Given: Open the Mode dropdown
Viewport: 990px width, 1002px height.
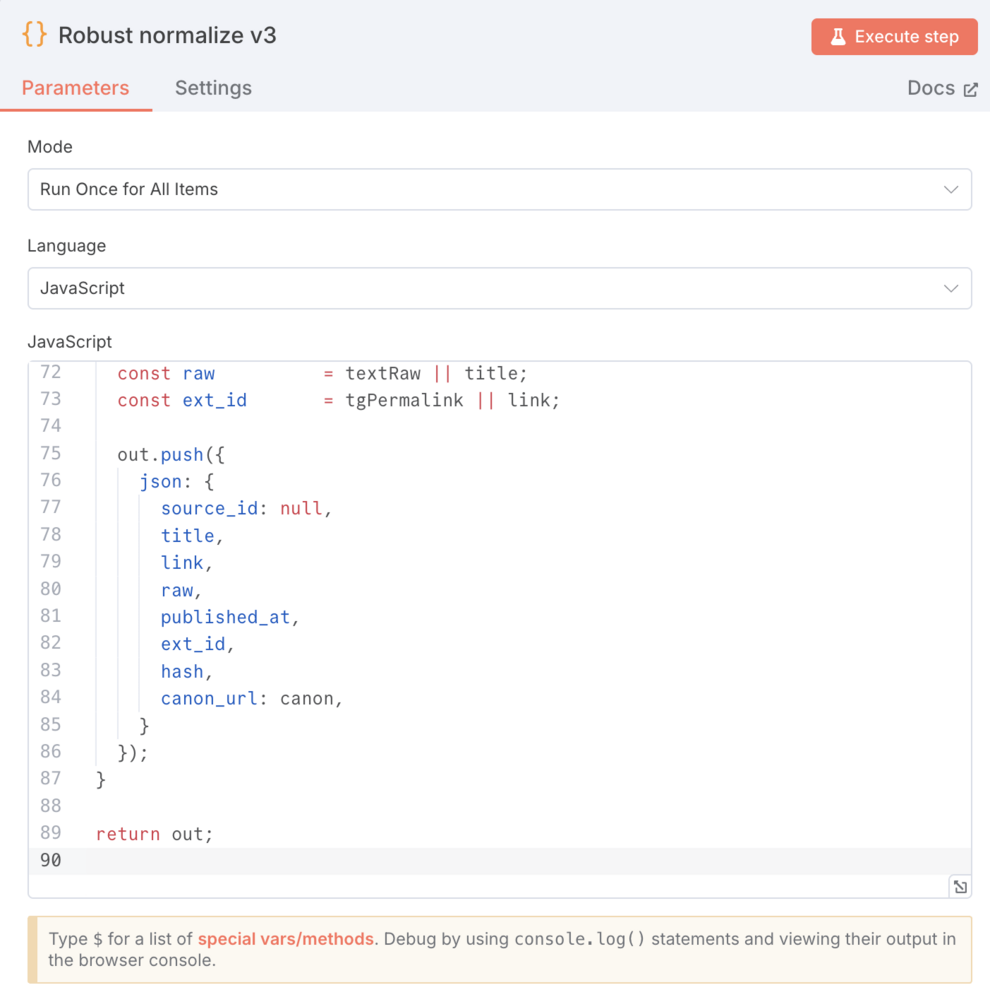Looking at the screenshot, I should point(499,189).
